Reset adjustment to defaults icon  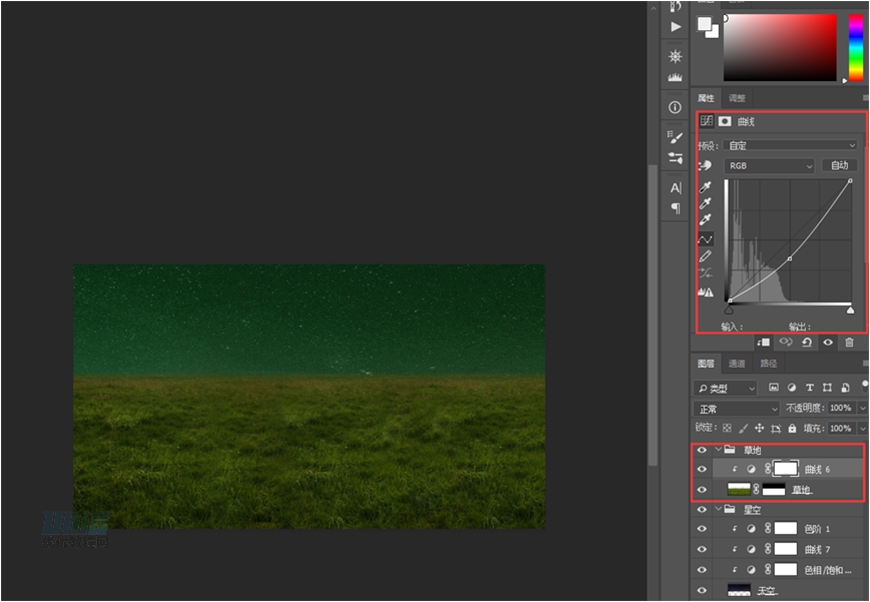tap(807, 342)
